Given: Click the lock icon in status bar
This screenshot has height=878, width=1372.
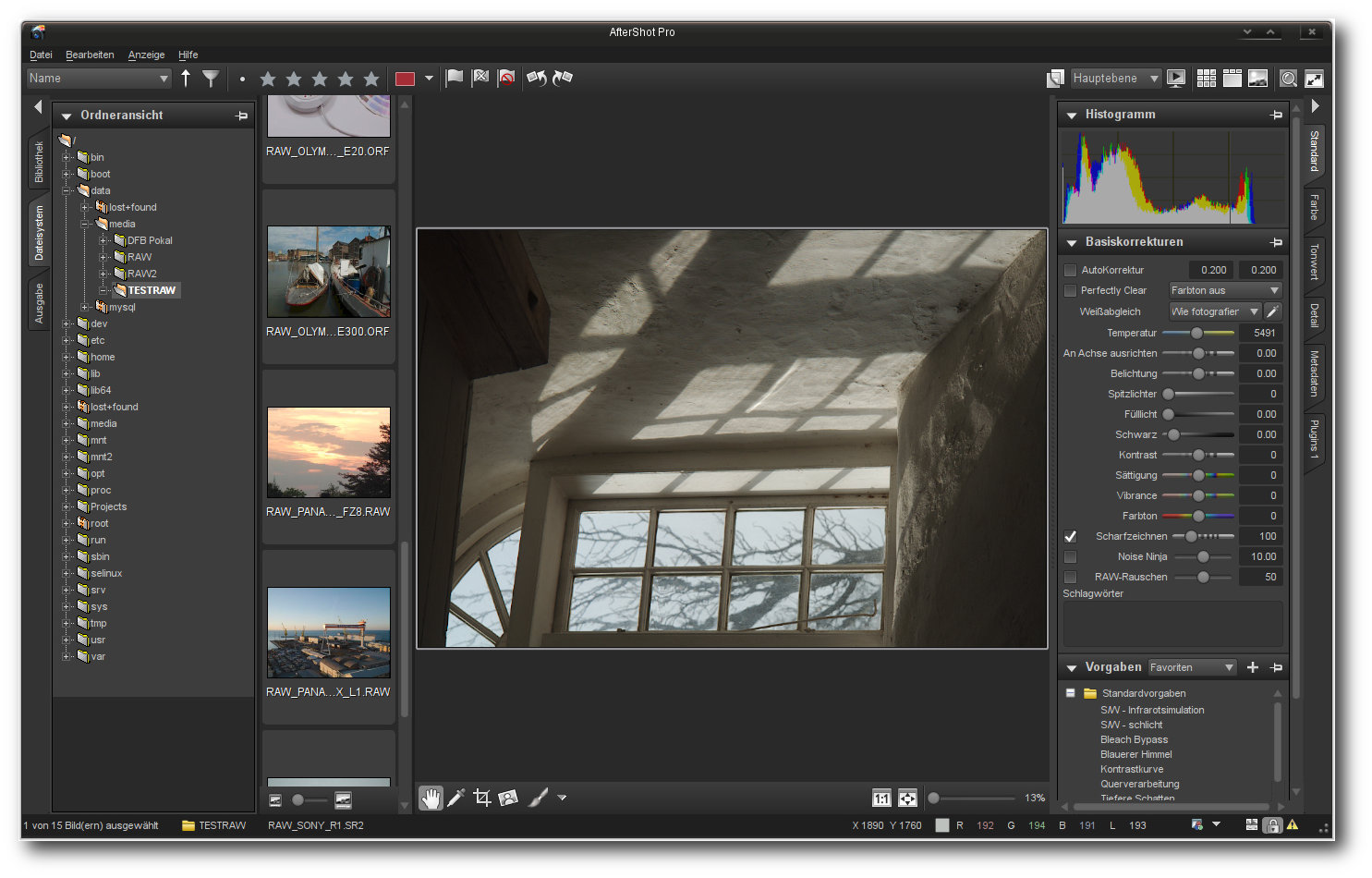Looking at the screenshot, I should coord(1272,825).
